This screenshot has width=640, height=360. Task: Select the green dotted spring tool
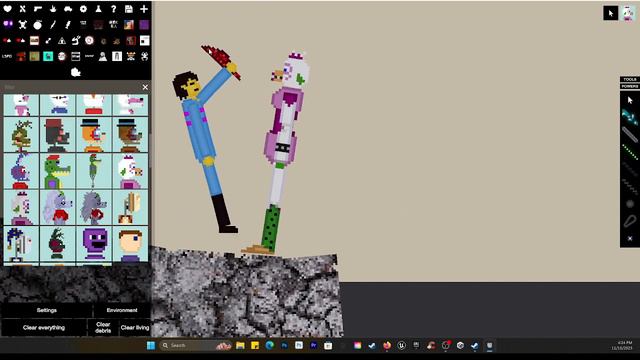pyautogui.click(x=630, y=152)
